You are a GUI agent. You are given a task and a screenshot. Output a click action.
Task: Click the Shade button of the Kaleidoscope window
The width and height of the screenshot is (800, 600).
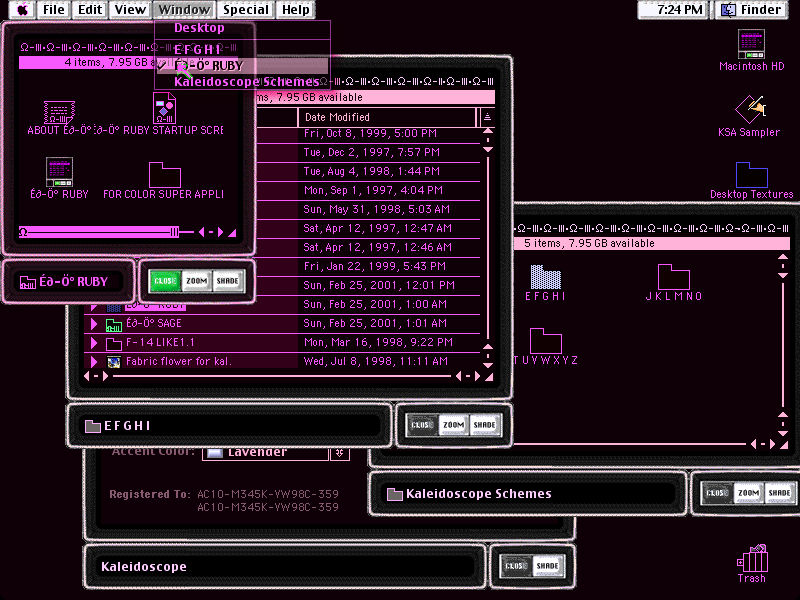547,566
